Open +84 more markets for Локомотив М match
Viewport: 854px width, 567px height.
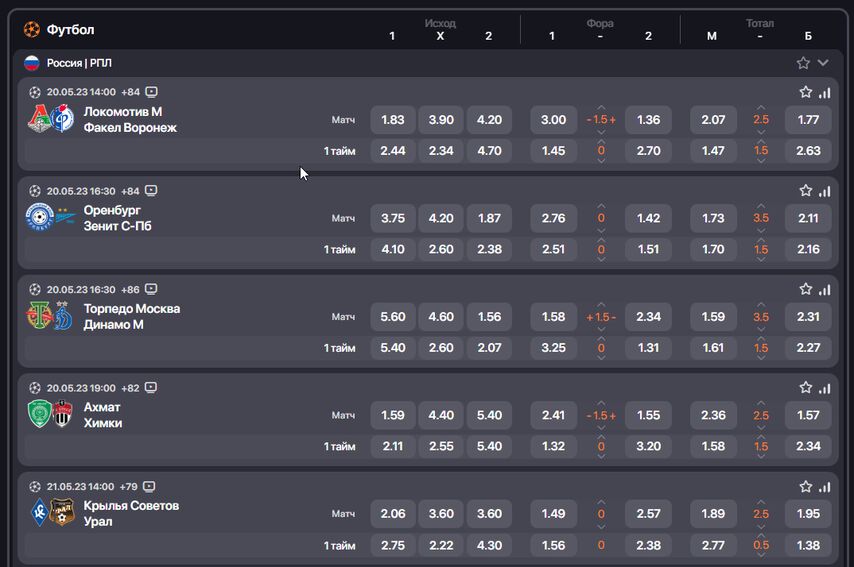coord(131,92)
